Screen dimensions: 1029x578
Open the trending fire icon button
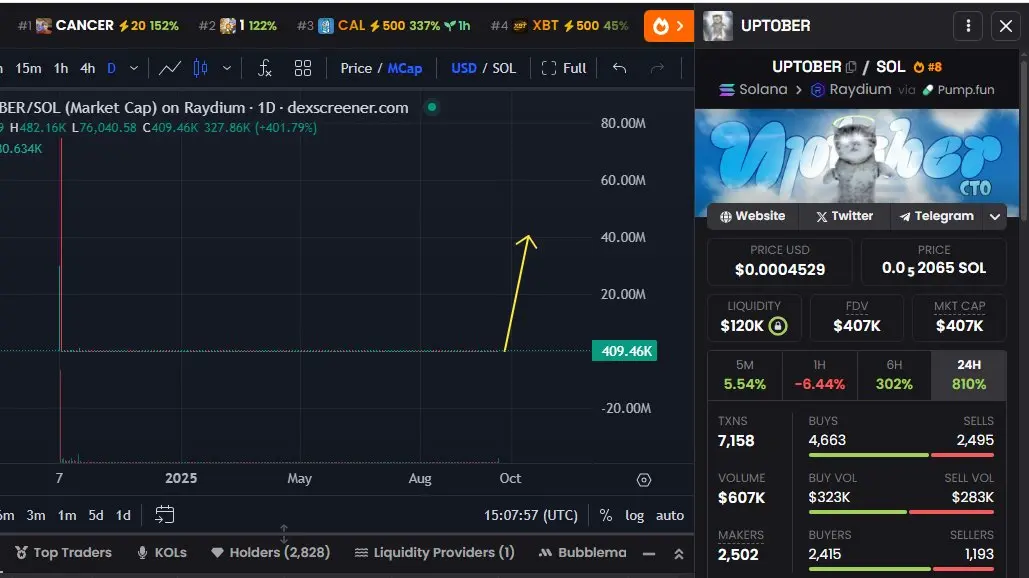click(668, 26)
